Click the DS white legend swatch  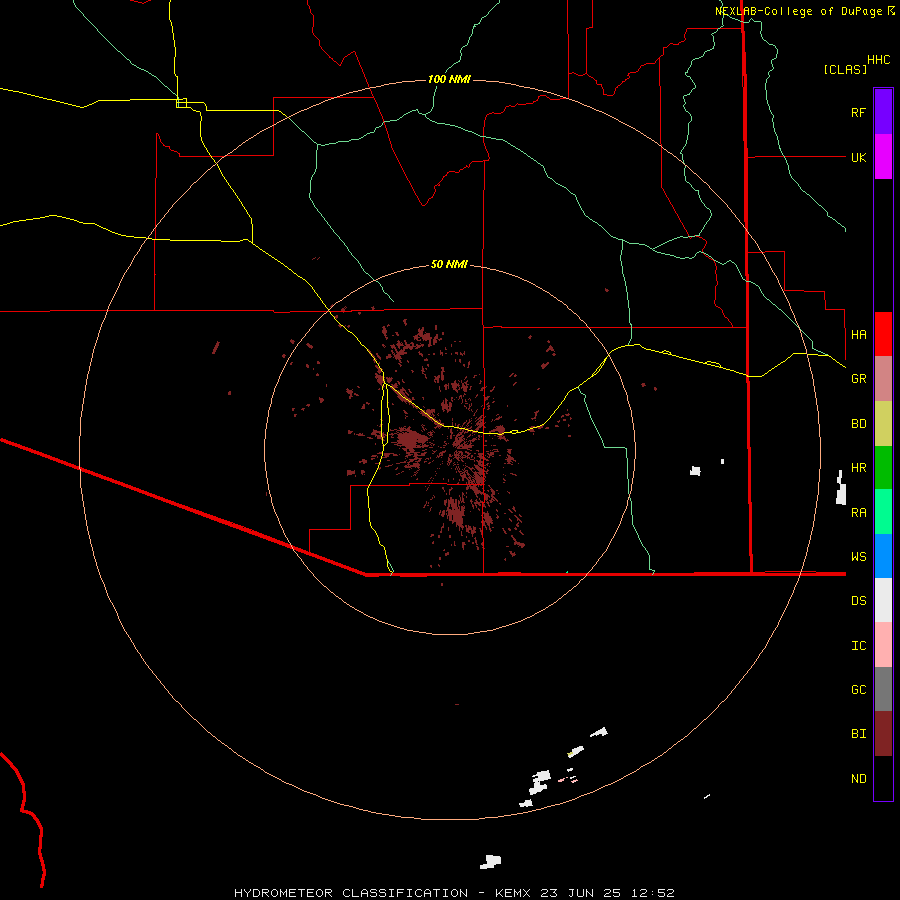coord(883,600)
